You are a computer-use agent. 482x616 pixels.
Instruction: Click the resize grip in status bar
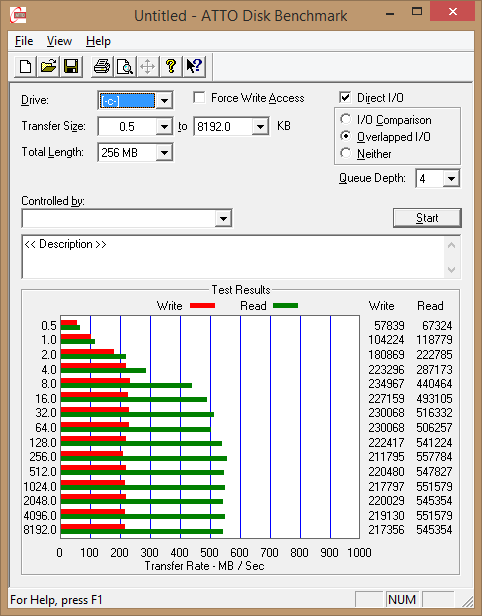click(x=467, y=601)
